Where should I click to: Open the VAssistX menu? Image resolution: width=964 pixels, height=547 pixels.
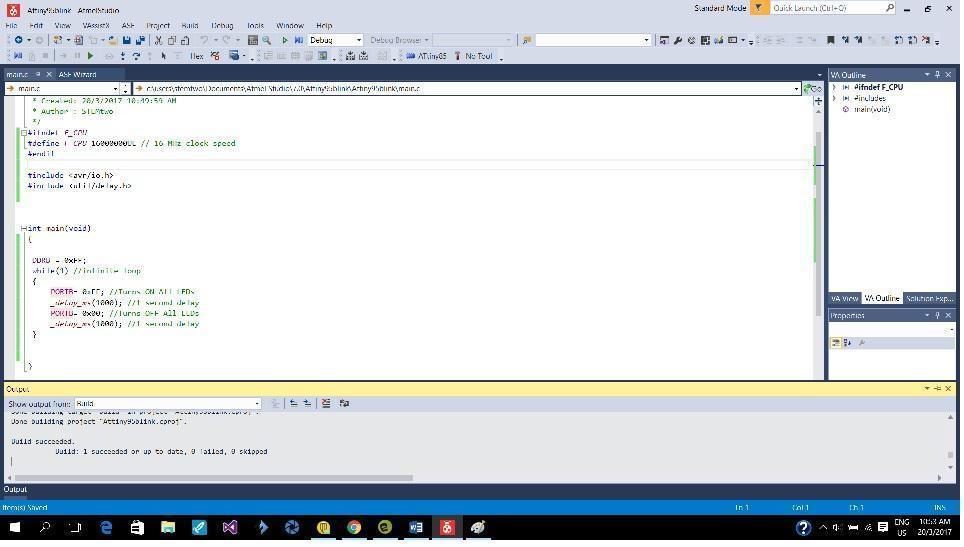click(95, 25)
